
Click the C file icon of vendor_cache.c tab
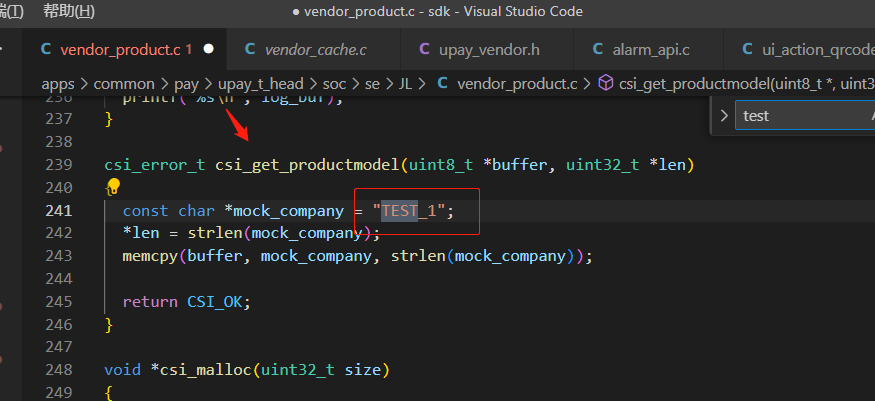[250, 50]
